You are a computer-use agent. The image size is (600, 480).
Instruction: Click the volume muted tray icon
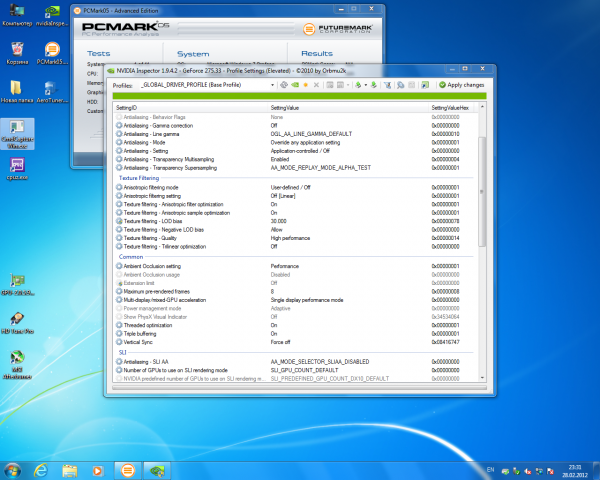click(528, 471)
